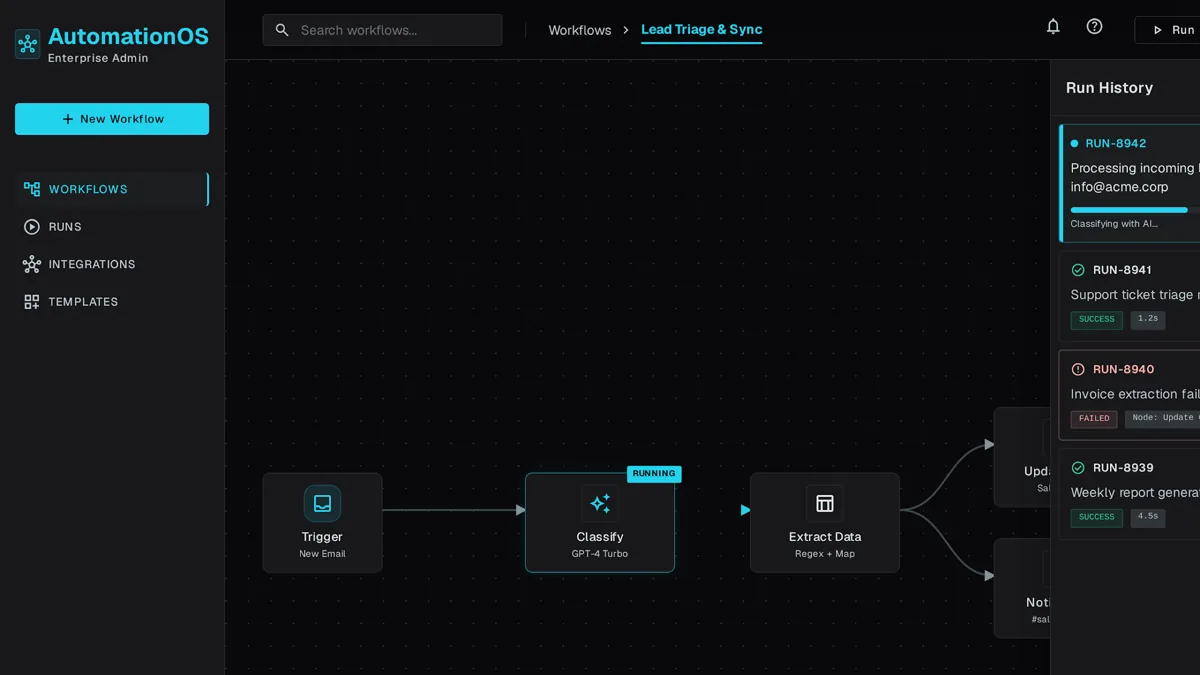Open run RUN-8942 in Run History
1200x675 pixels.
coord(1130,183)
